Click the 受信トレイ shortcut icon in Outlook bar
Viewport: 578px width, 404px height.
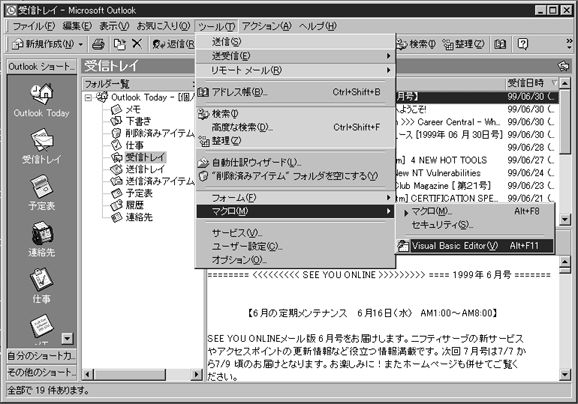pyautogui.click(x=42, y=140)
